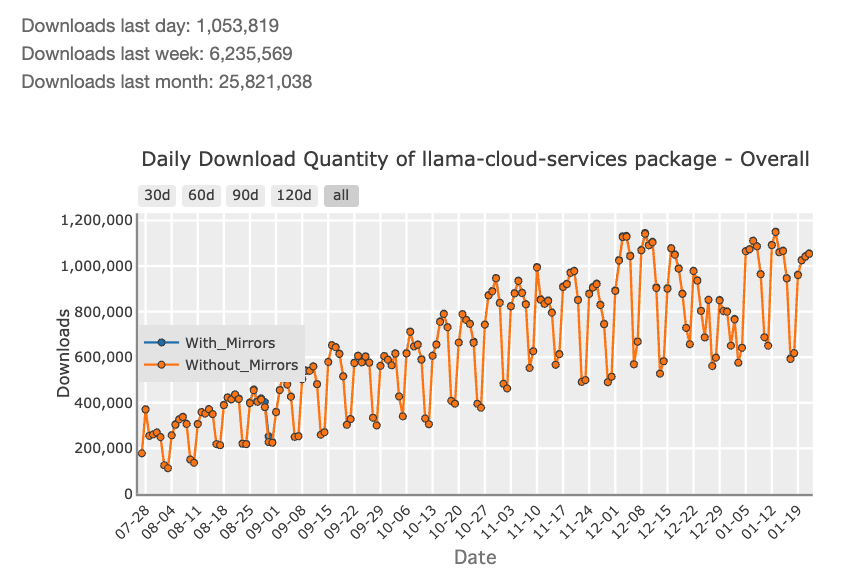Click the 1,000,000 y-axis label
The image size is (856, 583).
point(97,266)
